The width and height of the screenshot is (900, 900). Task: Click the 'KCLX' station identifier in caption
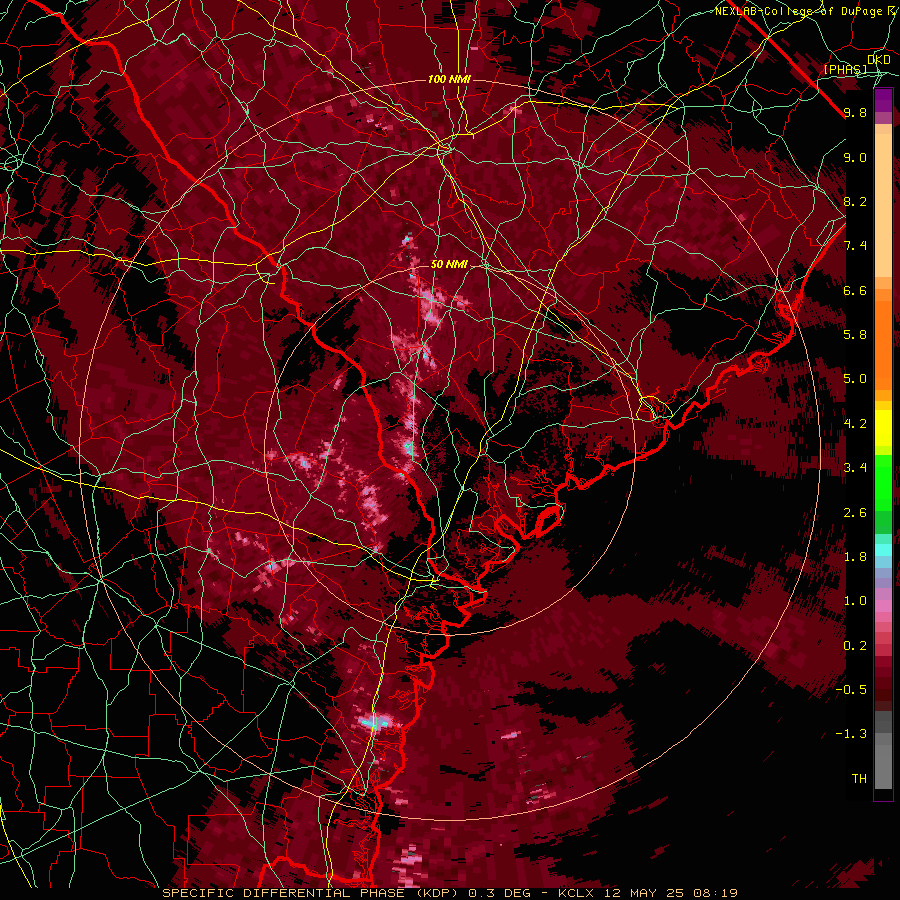click(577, 893)
